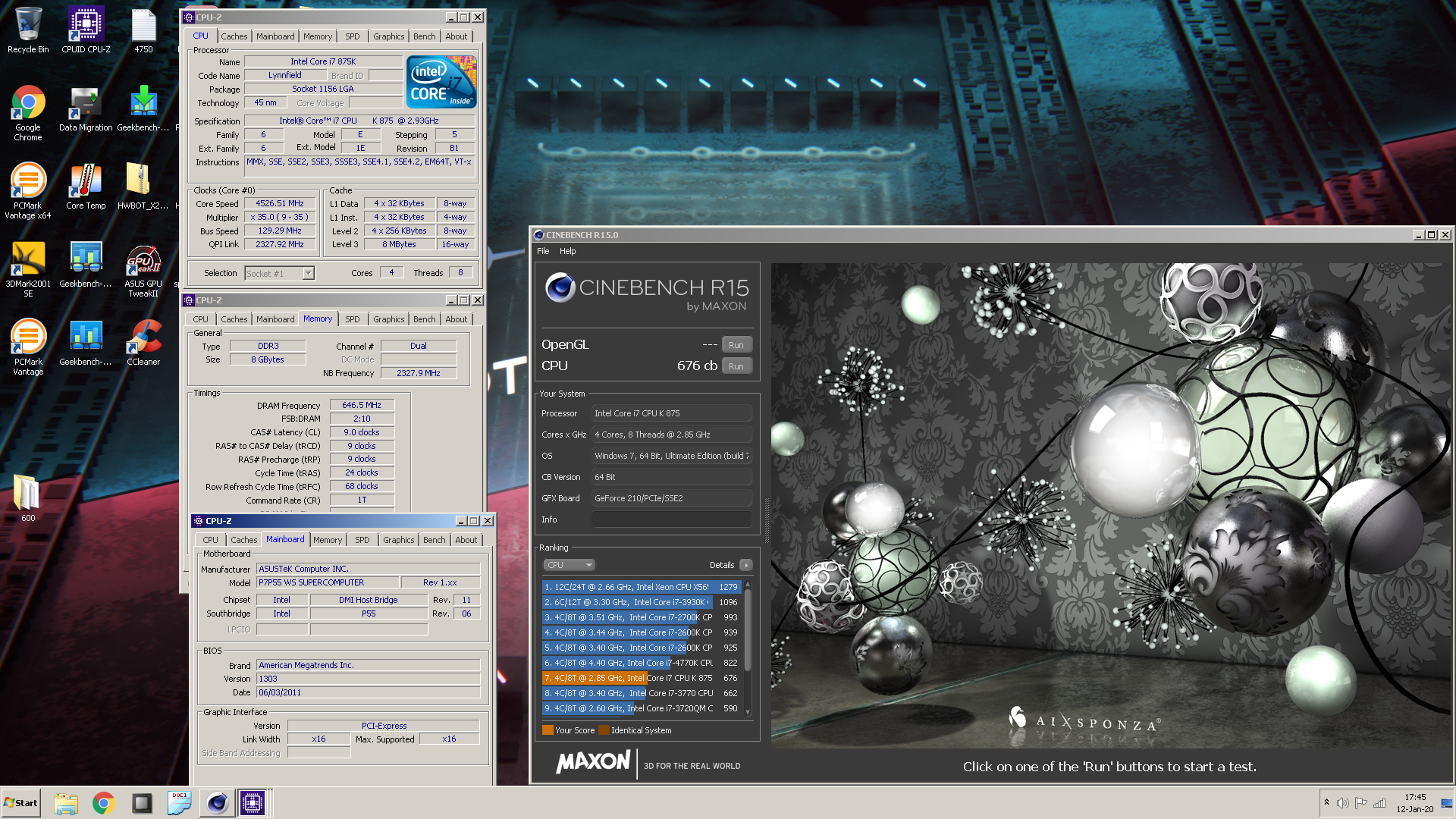Screen dimensions: 1456x819
Task: Open the notepad-style taskbar app icon
Action: [180, 803]
